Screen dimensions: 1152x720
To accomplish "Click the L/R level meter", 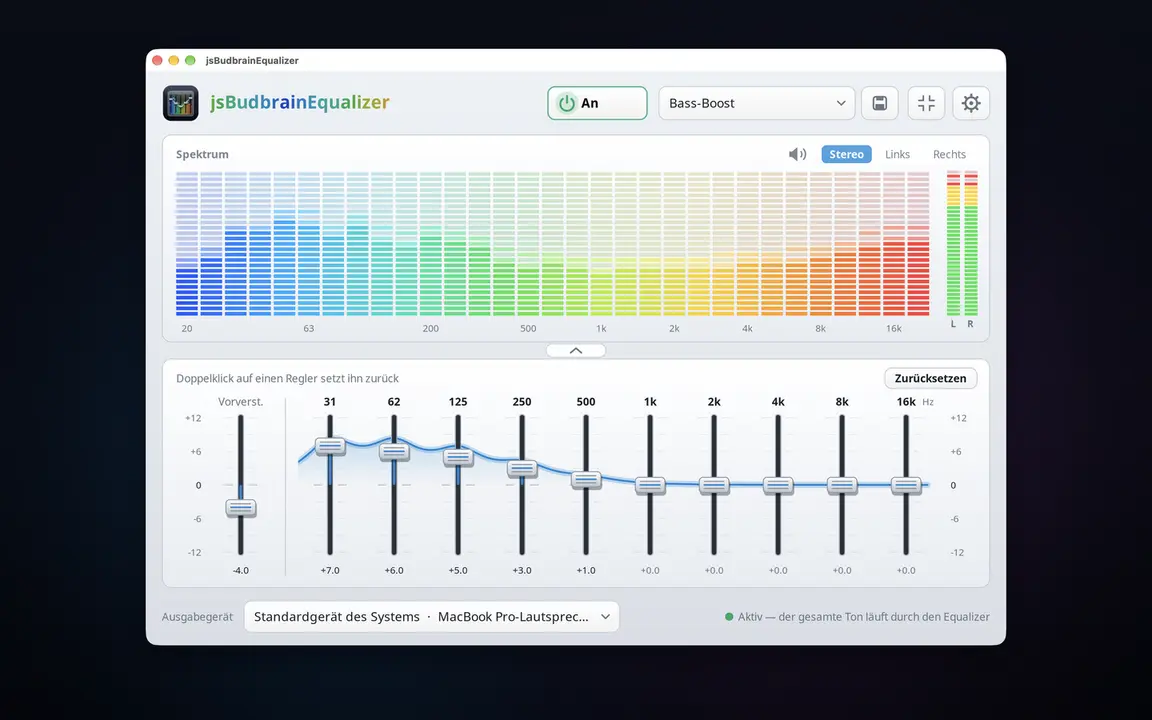I will (962, 244).
